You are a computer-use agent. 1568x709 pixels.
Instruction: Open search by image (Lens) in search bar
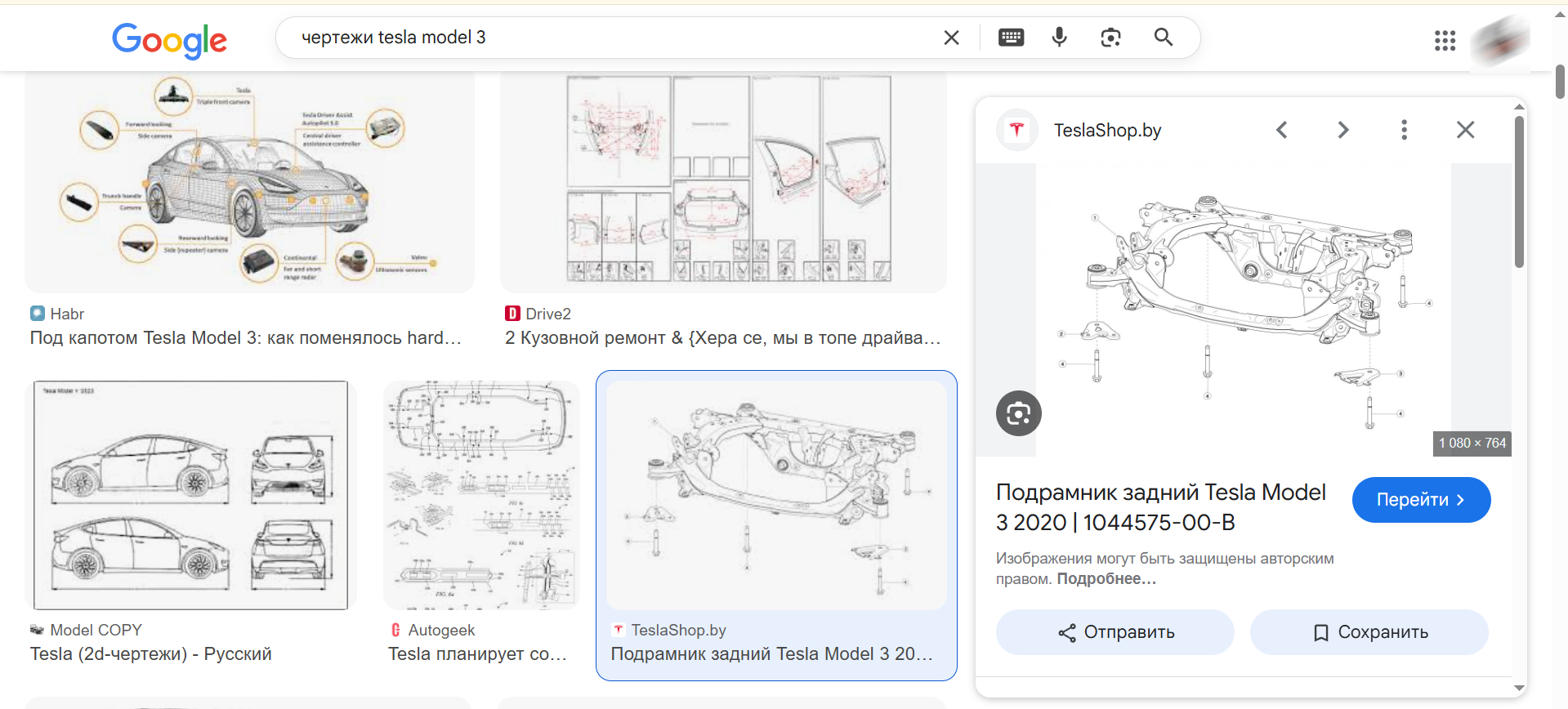click(x=1110, y=38)
